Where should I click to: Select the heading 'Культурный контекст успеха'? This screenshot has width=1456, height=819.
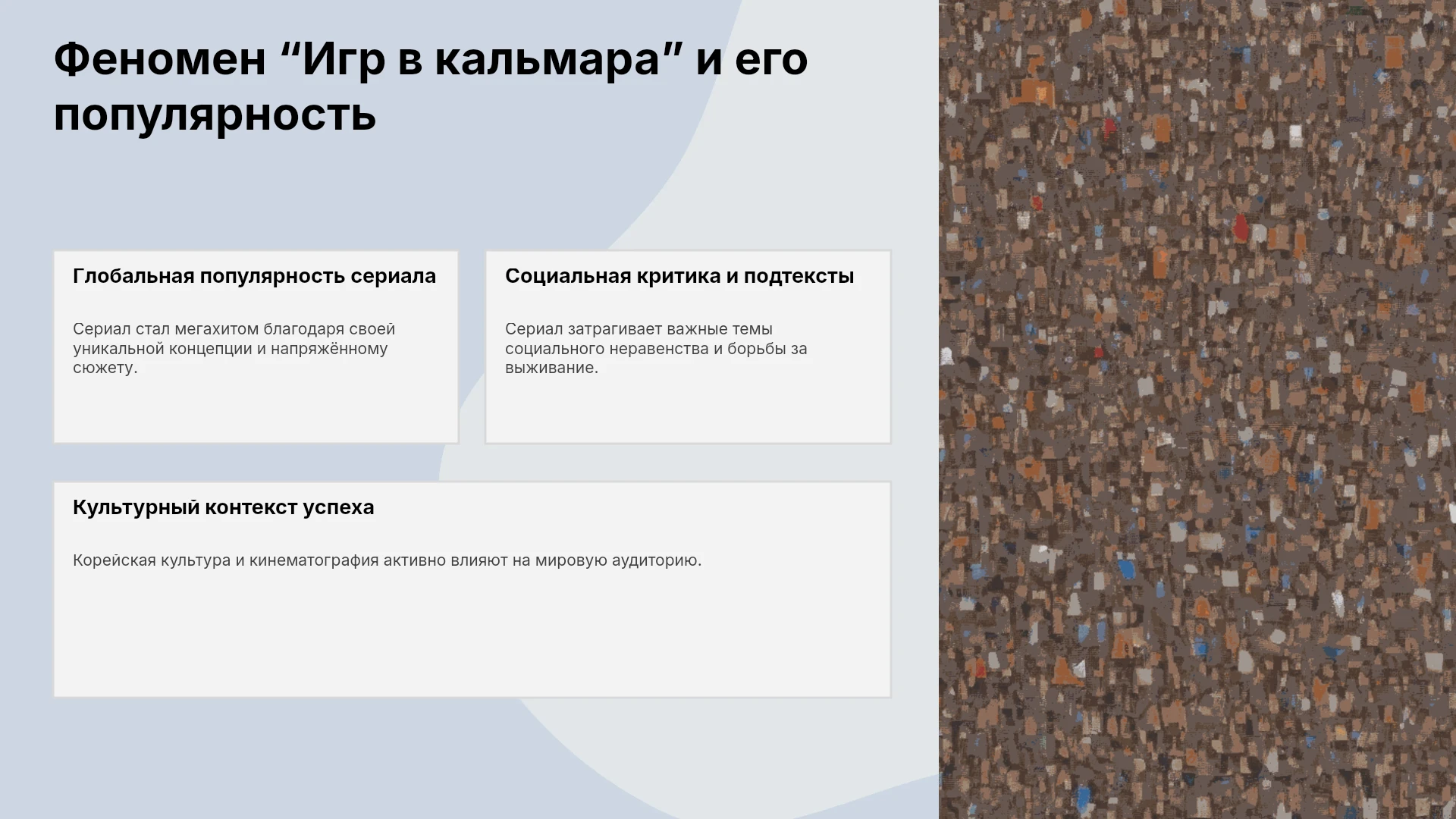pos(224,507)
